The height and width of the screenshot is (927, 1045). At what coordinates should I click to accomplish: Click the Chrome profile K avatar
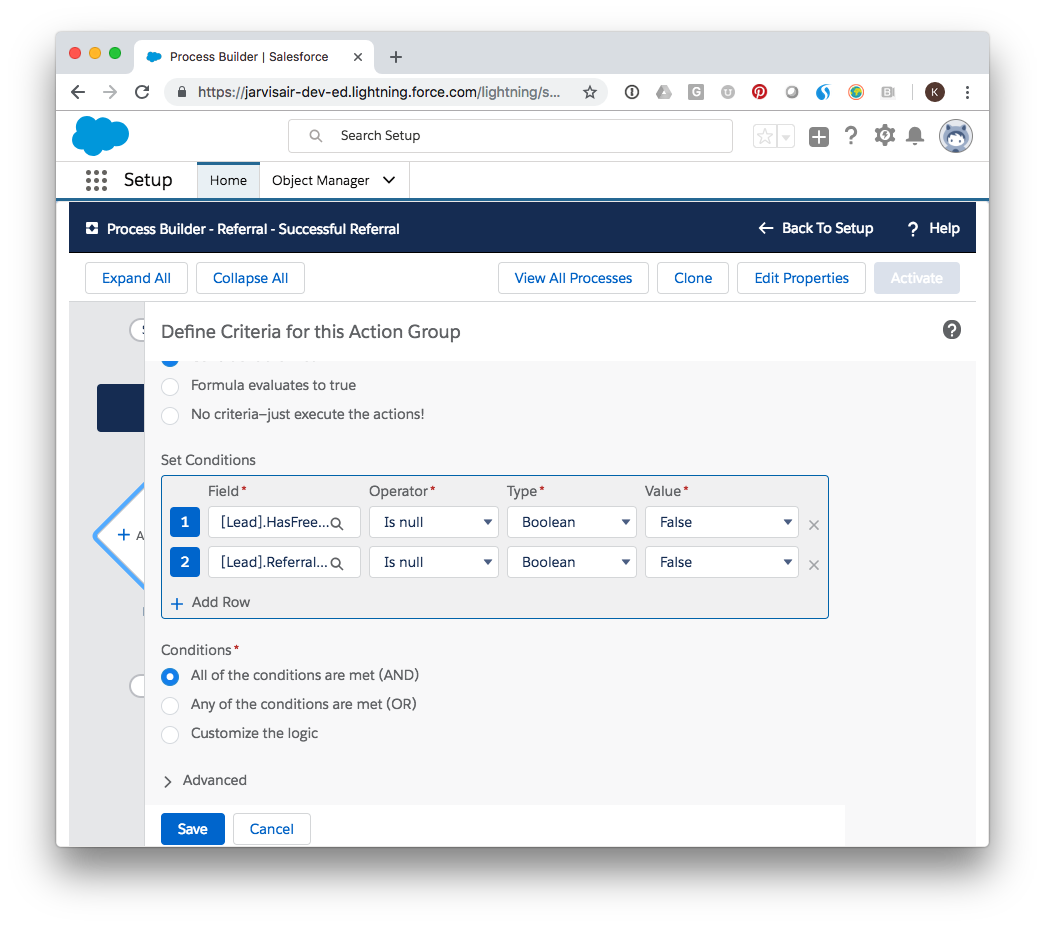point(934,92)
